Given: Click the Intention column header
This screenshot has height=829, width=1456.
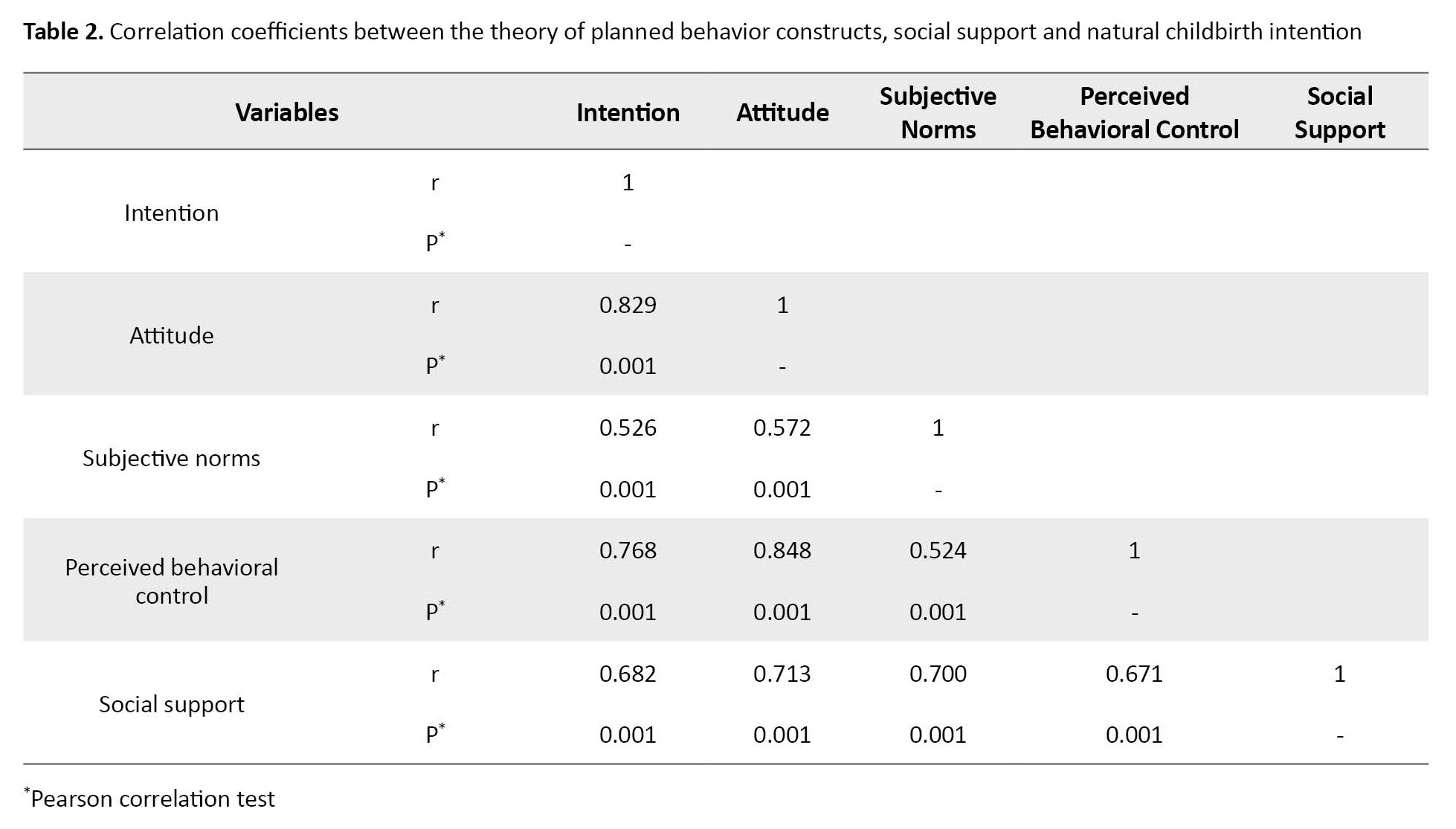Looking at the screenshot, I should tap(628, 112).
